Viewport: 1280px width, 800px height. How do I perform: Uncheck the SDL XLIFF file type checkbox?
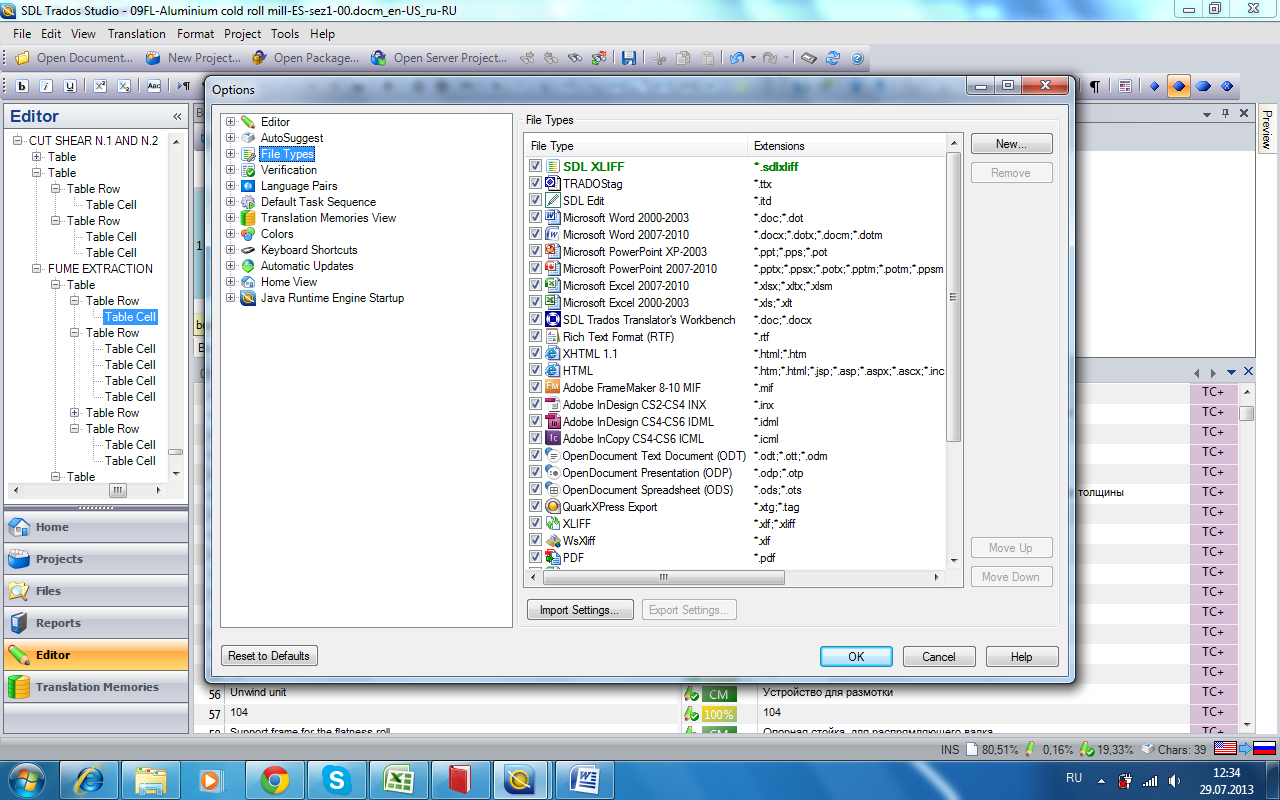[536, 166]
